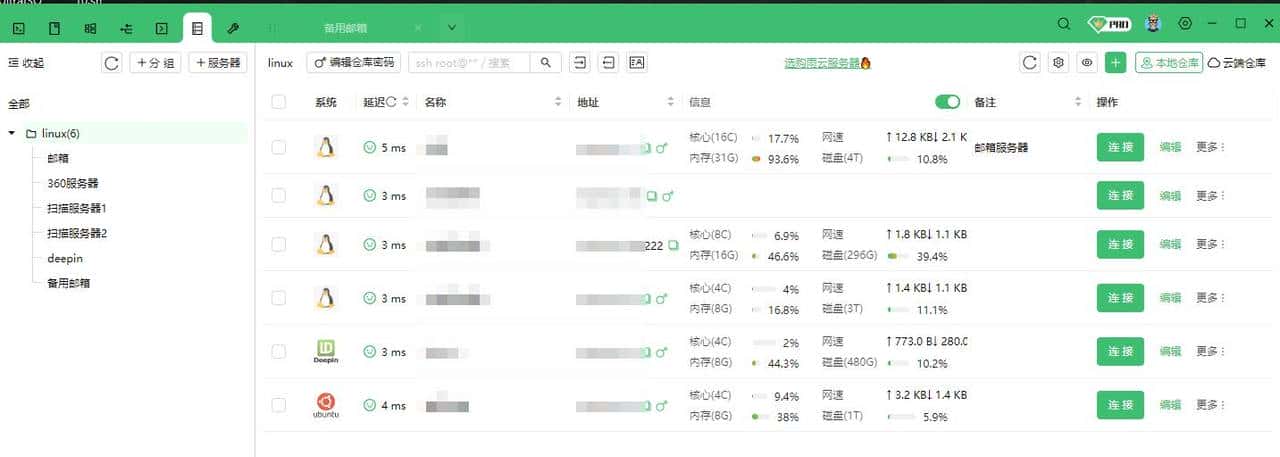Refresh the server group sidebar
Image resolution: width=1280 pixels, height=457 pixels.
(112, 63)
